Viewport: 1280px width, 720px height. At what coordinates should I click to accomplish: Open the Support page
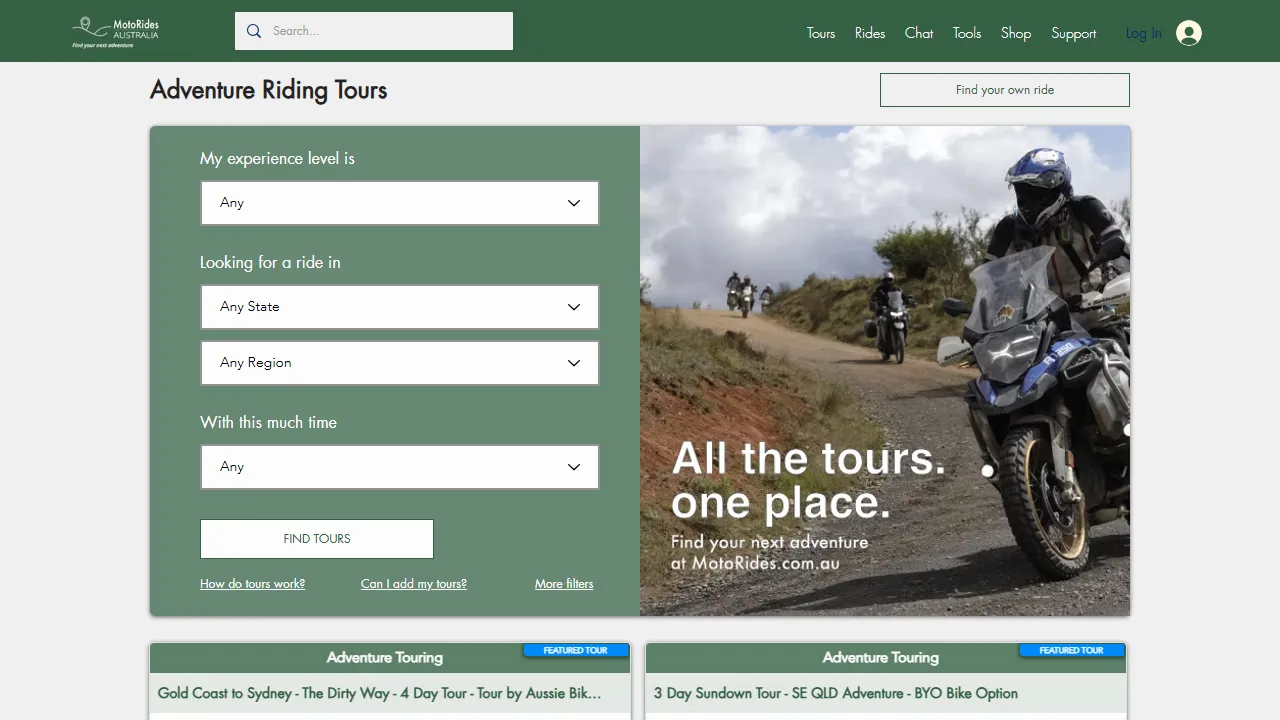1073,33
